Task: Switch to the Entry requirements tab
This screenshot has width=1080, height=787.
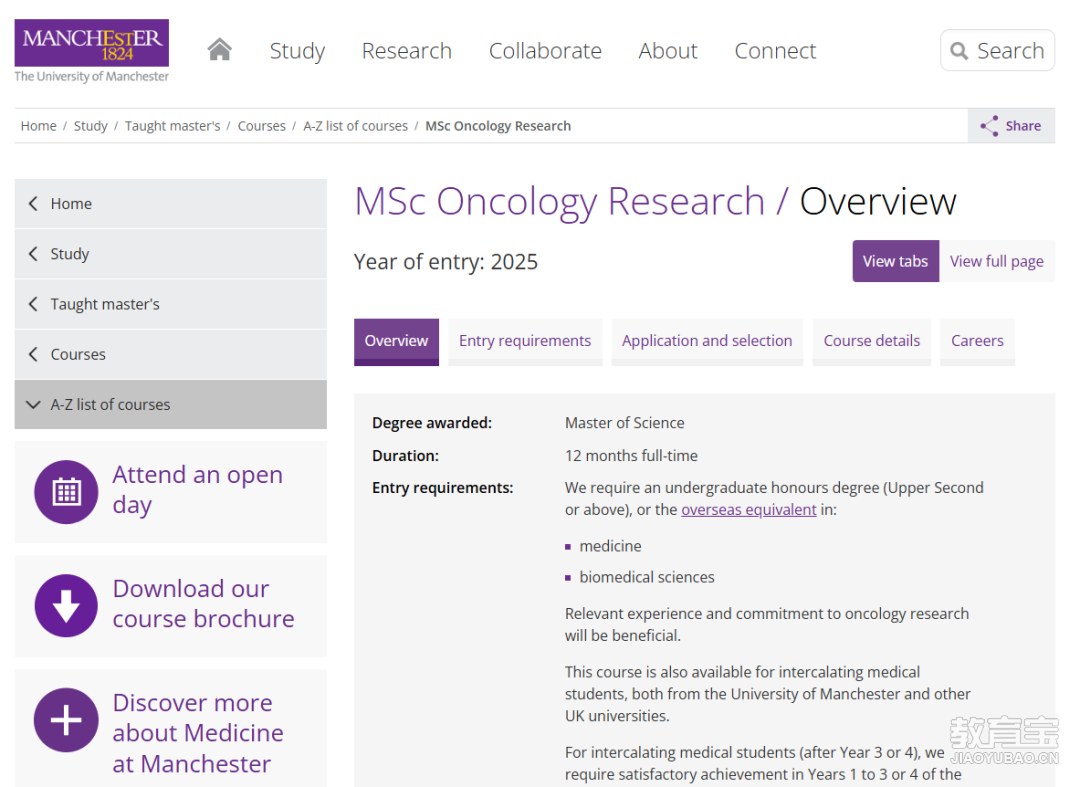Action: [525, 342]
